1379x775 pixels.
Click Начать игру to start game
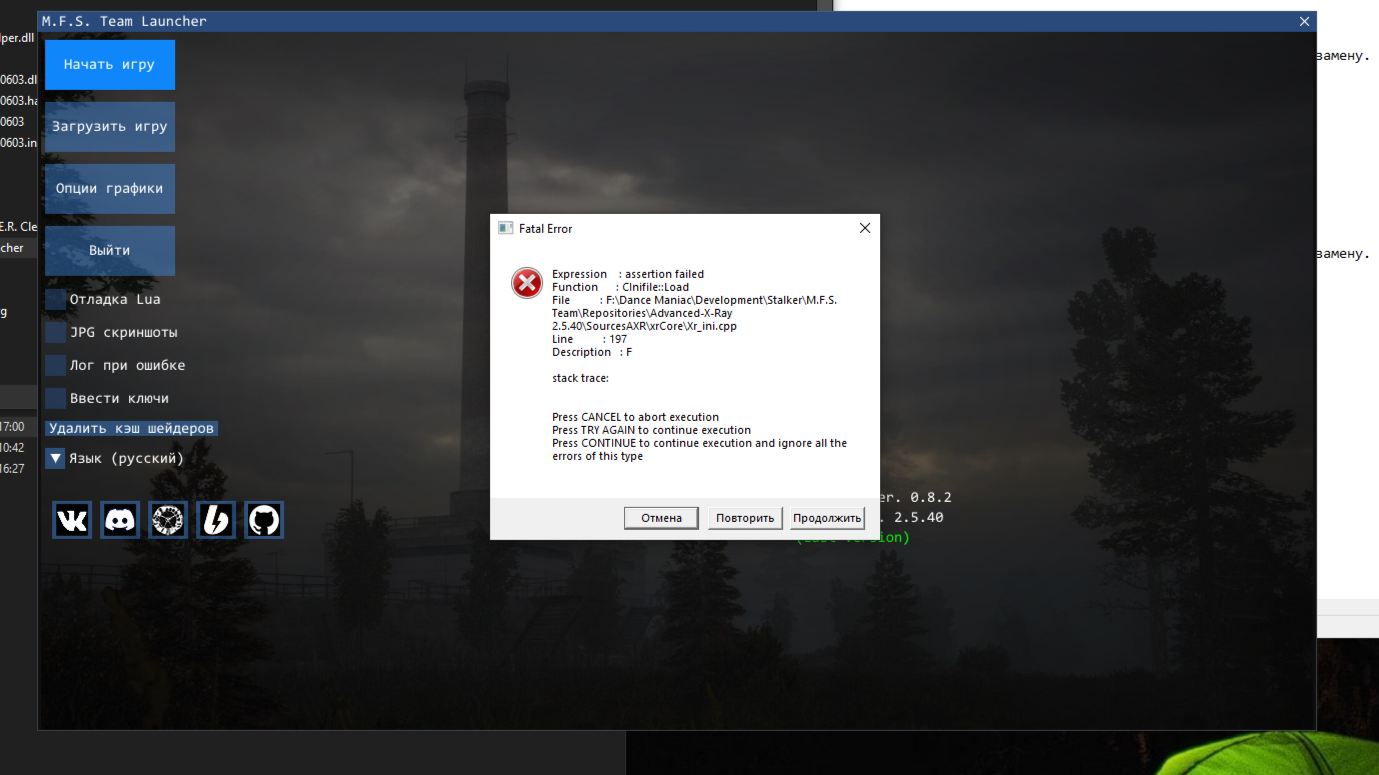[110, 65]
